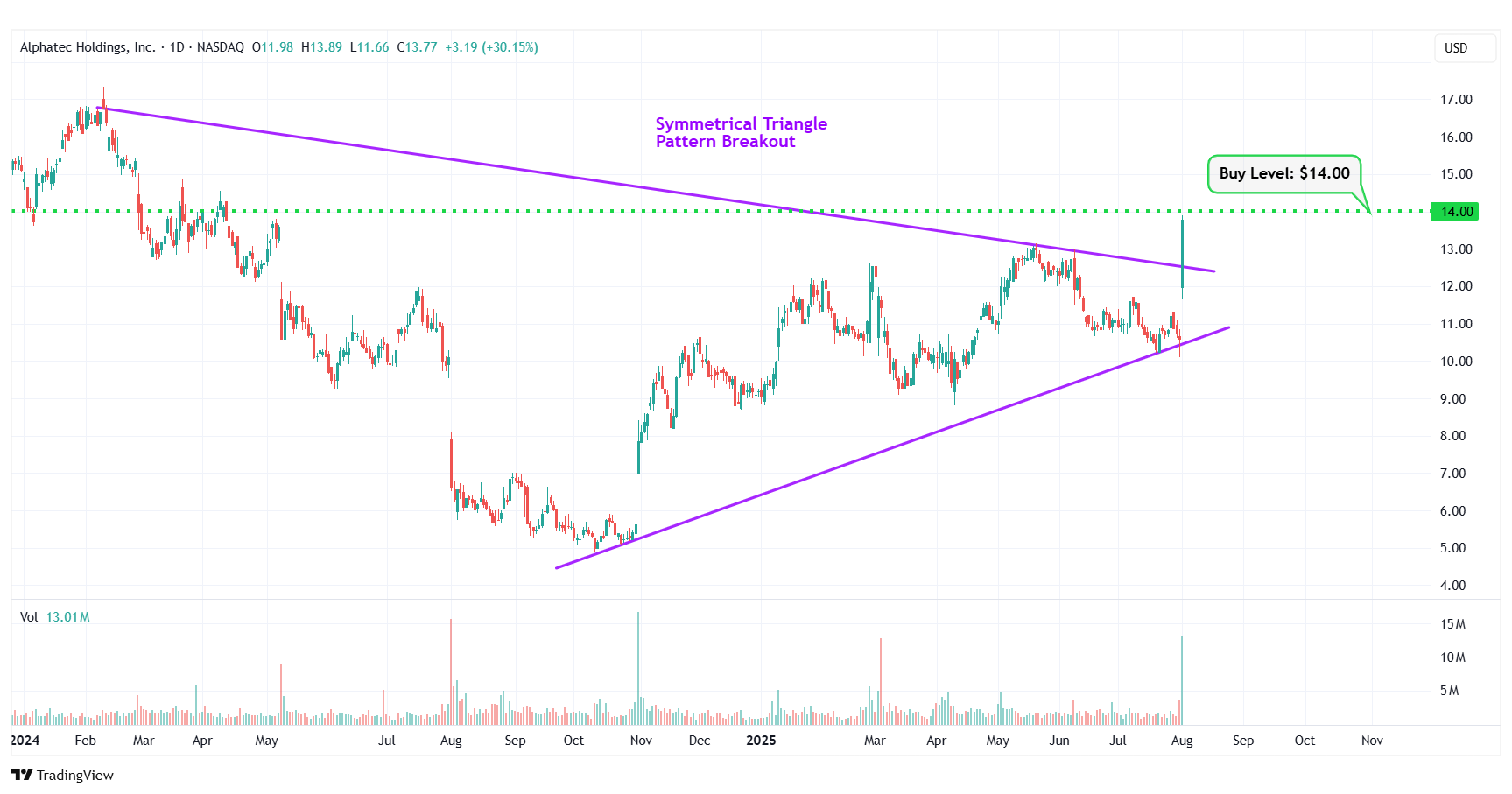Click the 4.00 price axis label
1512x794 pixels.
[x=1453, y=586]
